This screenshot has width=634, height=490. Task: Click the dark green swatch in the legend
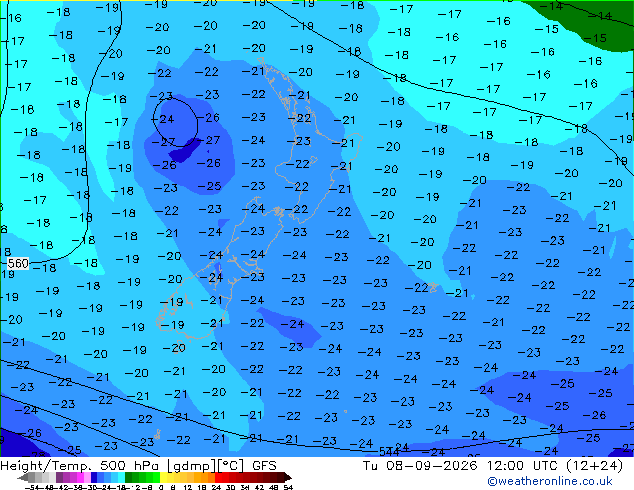128,477
